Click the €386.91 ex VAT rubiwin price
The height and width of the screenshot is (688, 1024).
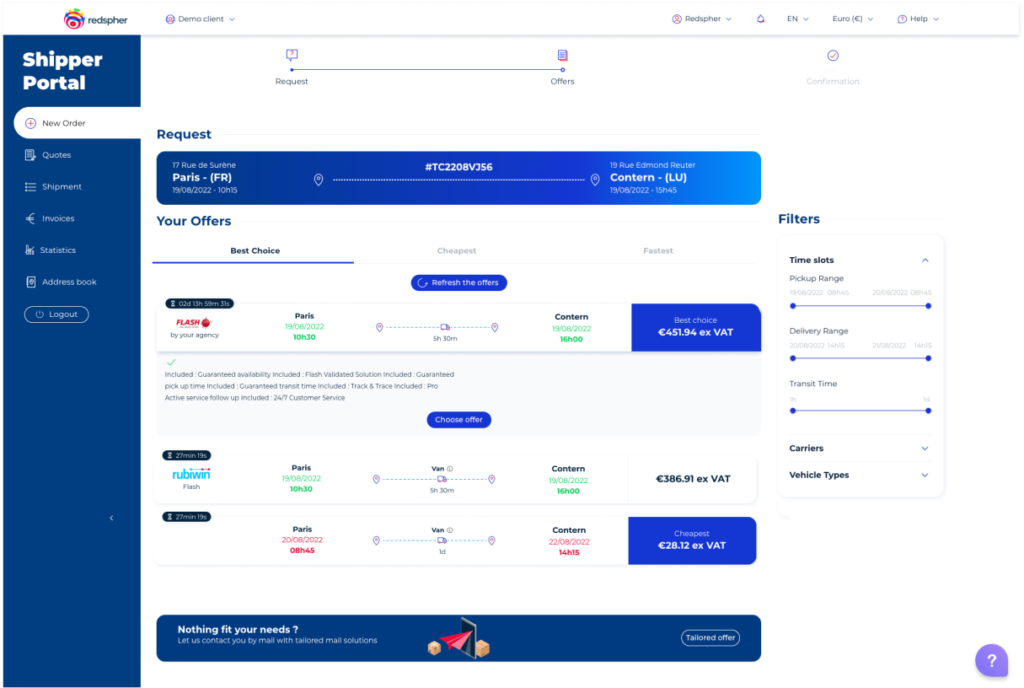tap(693, 479)
